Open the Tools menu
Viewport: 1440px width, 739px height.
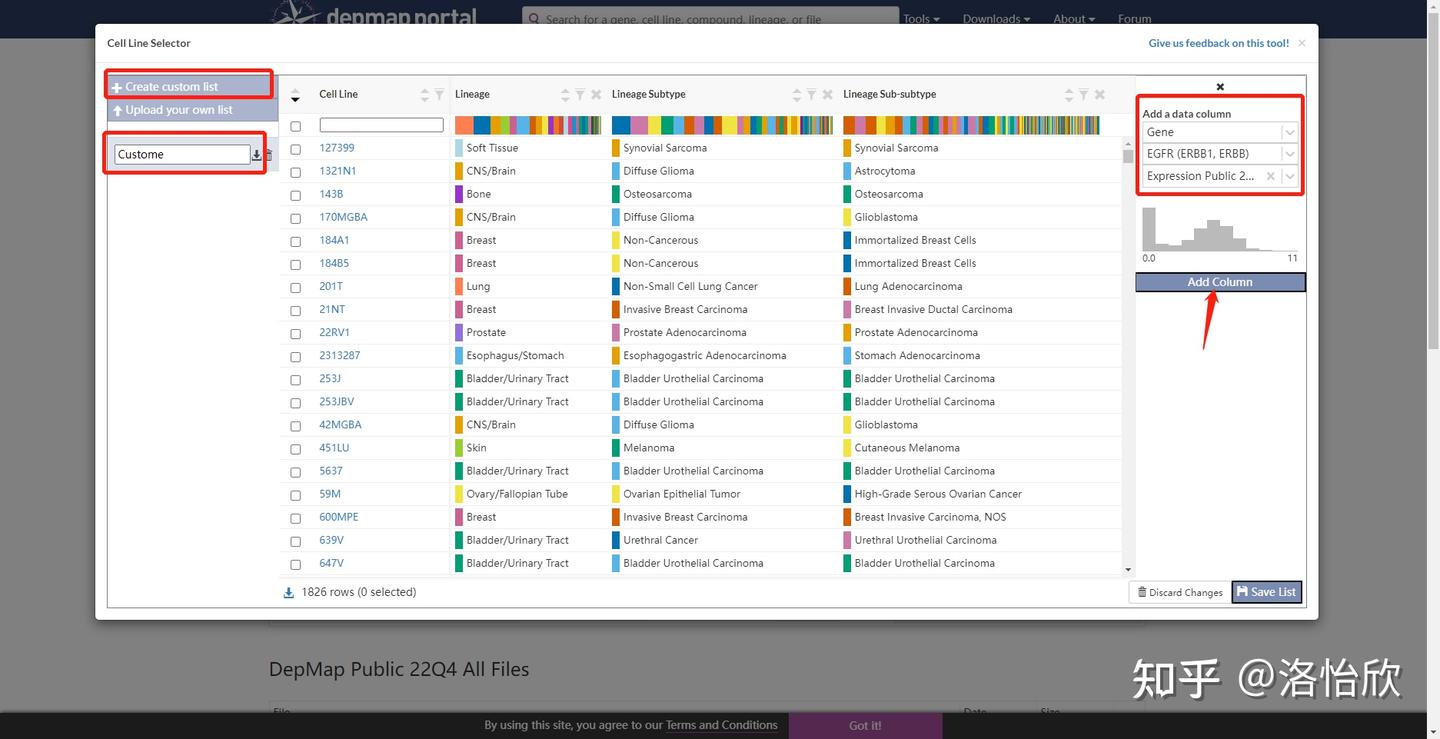pos(921,19)
